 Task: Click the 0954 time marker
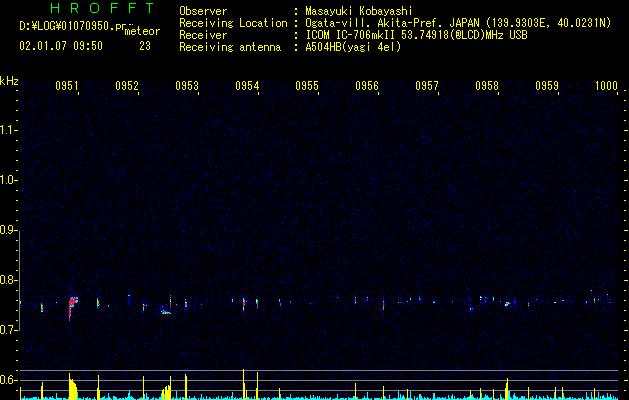pos(247,86)
